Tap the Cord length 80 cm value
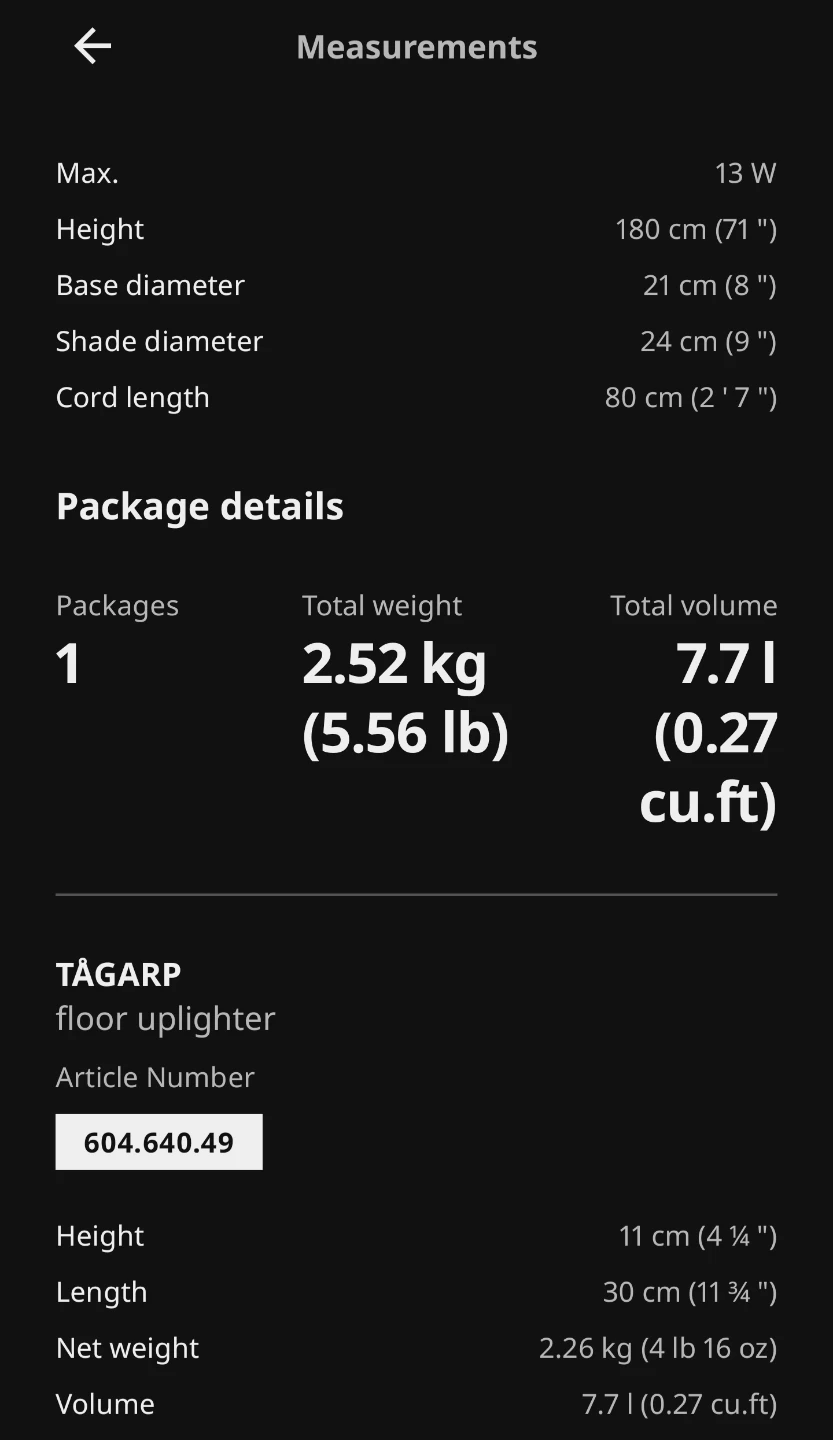The width and height of the screenshot is (833, 1440). (691, 398)
